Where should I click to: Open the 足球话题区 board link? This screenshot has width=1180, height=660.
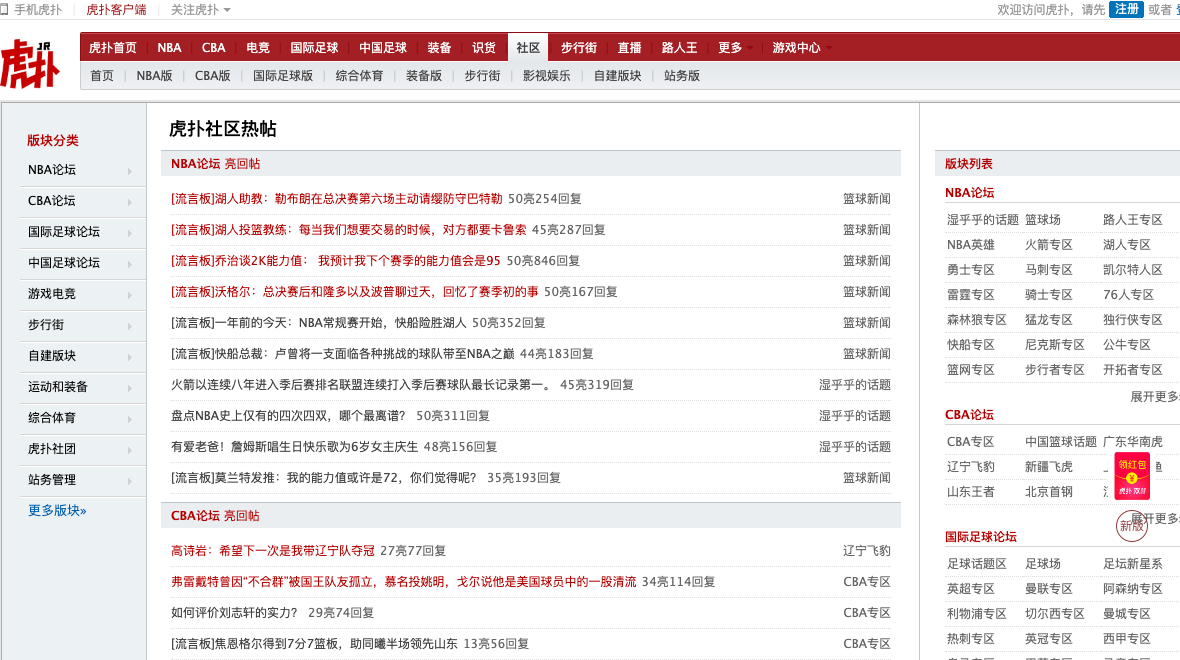pyautogui.click(x=977, y=564)
